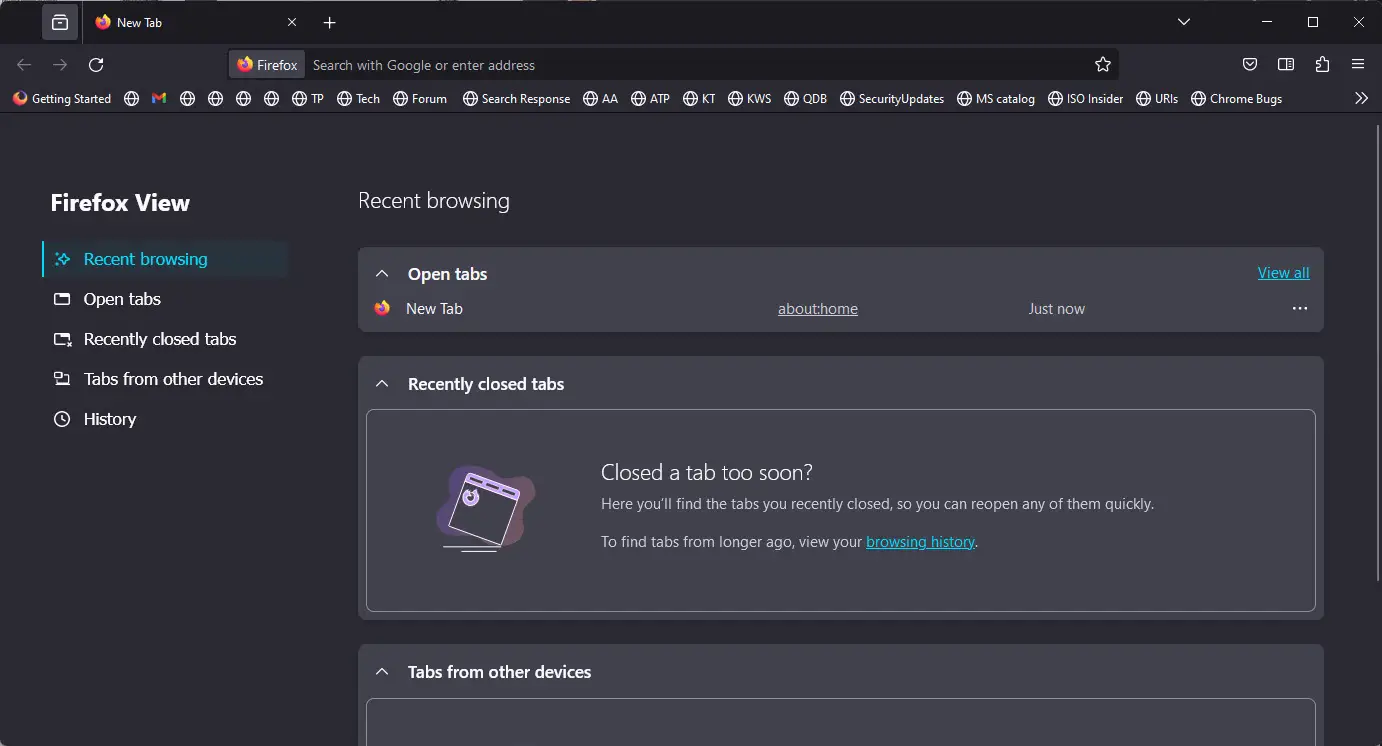Maximize the Firefox window
This screenshot has width=1382, height=746.
point(1313,22)
